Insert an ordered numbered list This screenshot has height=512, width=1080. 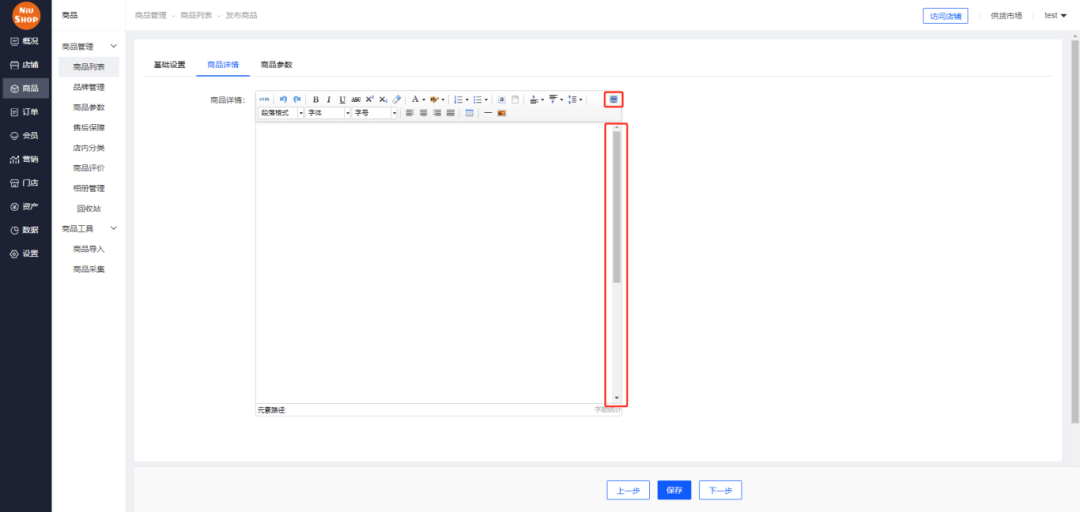coord(459,99)
